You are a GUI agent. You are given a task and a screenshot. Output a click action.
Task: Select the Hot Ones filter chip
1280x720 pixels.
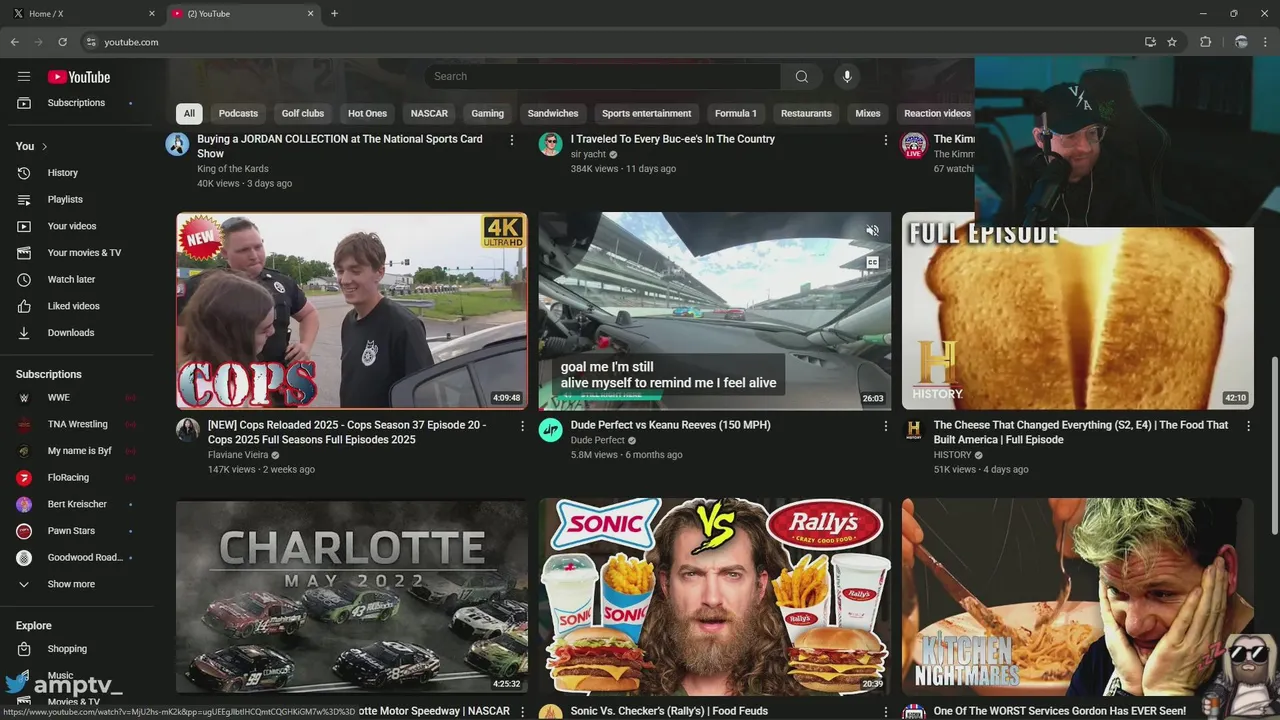(x=367, y=114)
